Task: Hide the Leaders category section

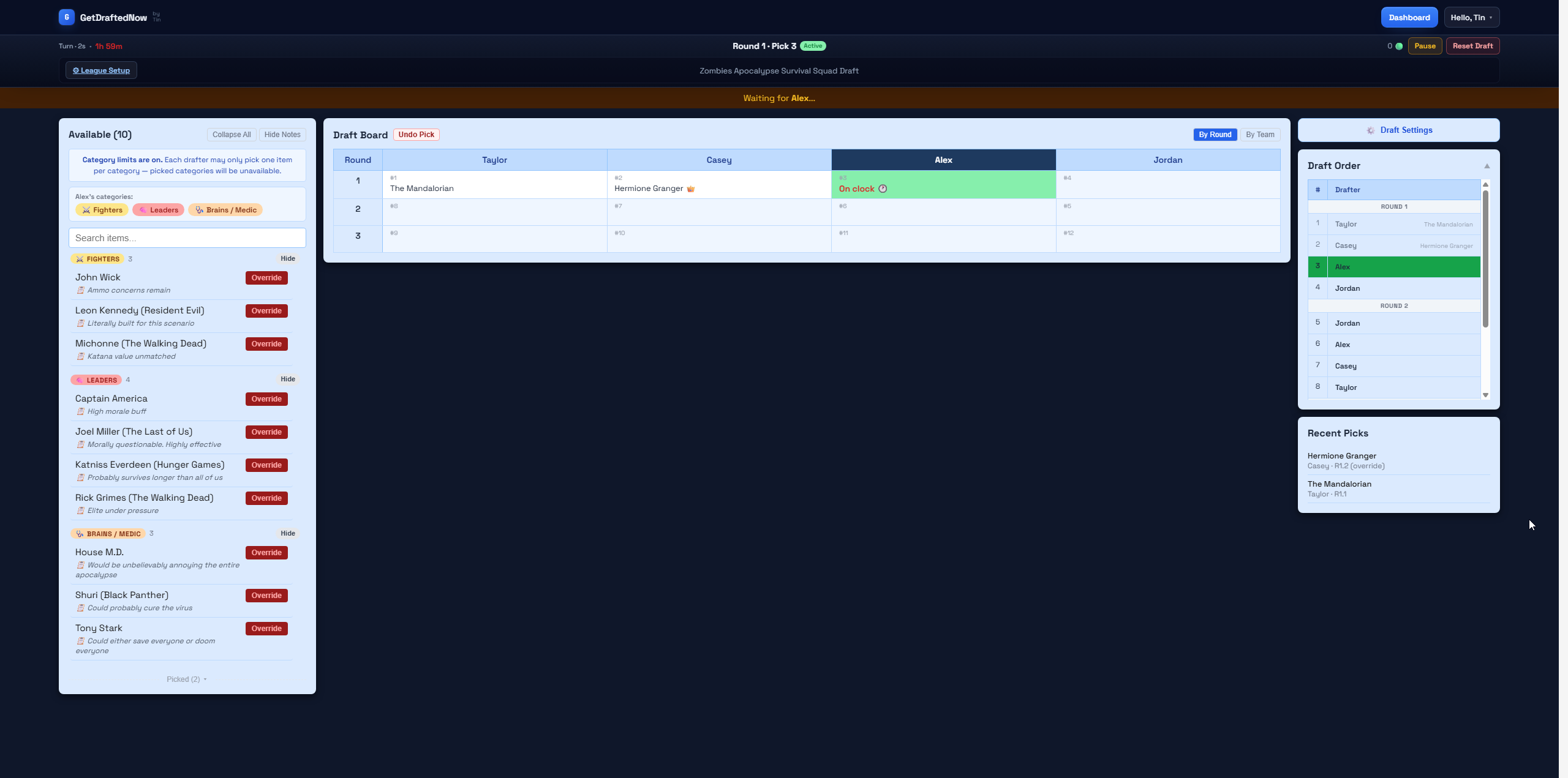Action: click(x=288, y=379)
